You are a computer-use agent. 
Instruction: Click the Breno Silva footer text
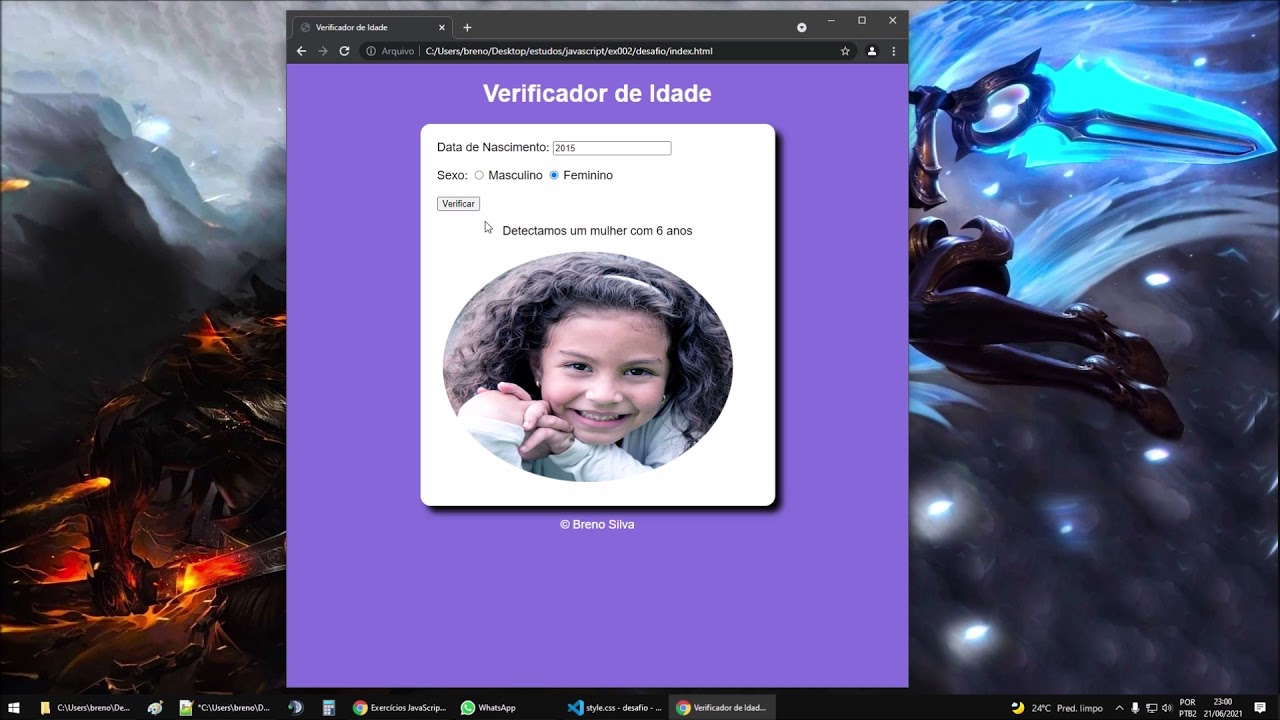pos(597,525)
